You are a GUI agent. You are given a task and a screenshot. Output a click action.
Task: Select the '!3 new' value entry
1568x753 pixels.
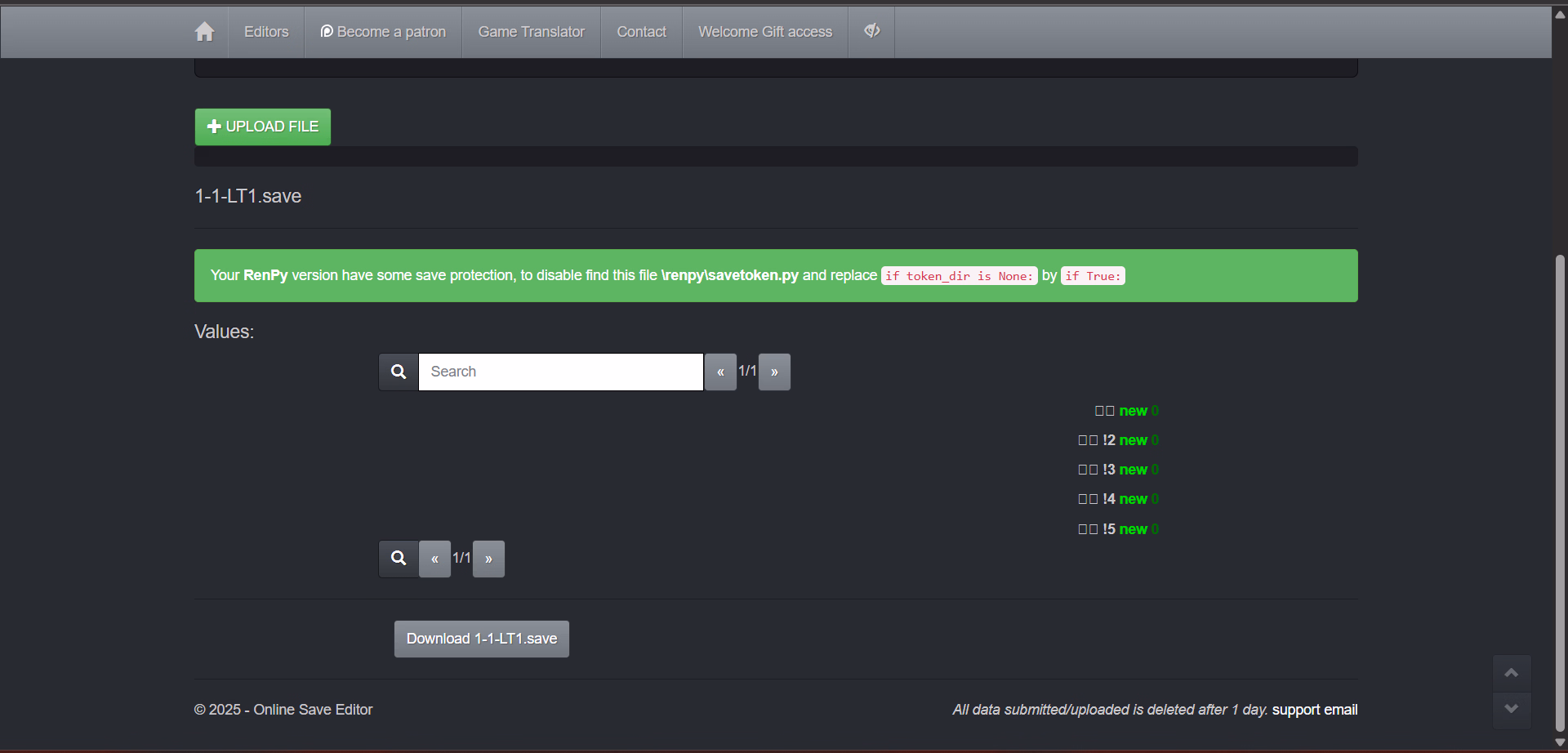click(1117, 470)
